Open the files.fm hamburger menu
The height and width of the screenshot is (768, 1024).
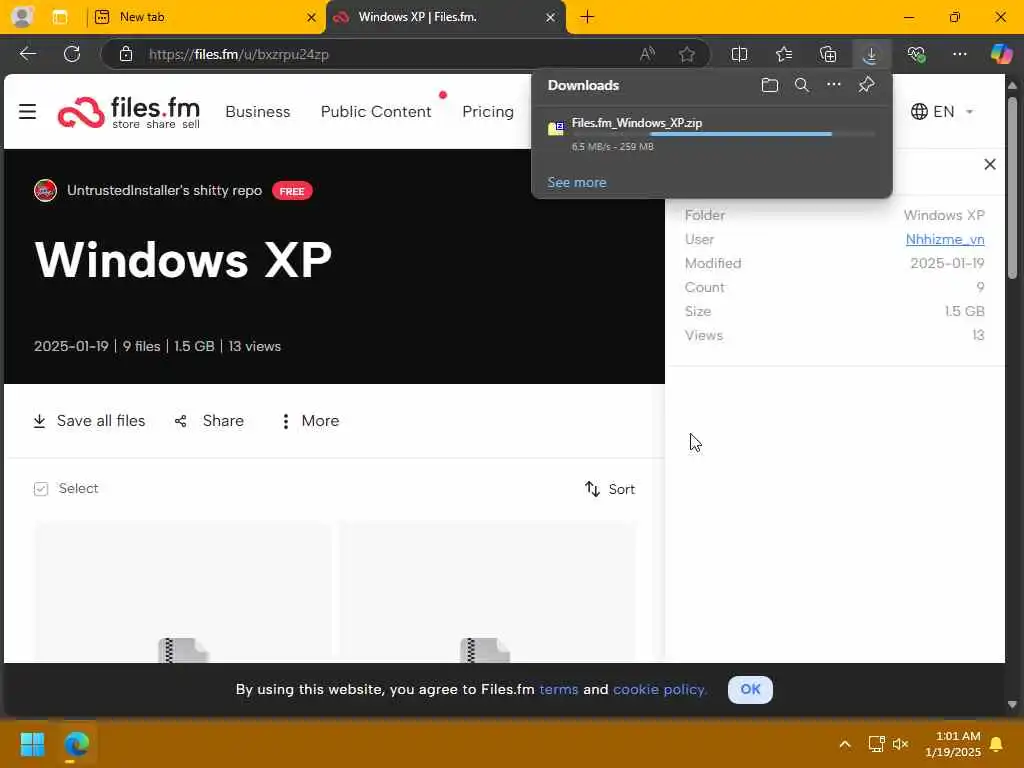pos(27,112)
